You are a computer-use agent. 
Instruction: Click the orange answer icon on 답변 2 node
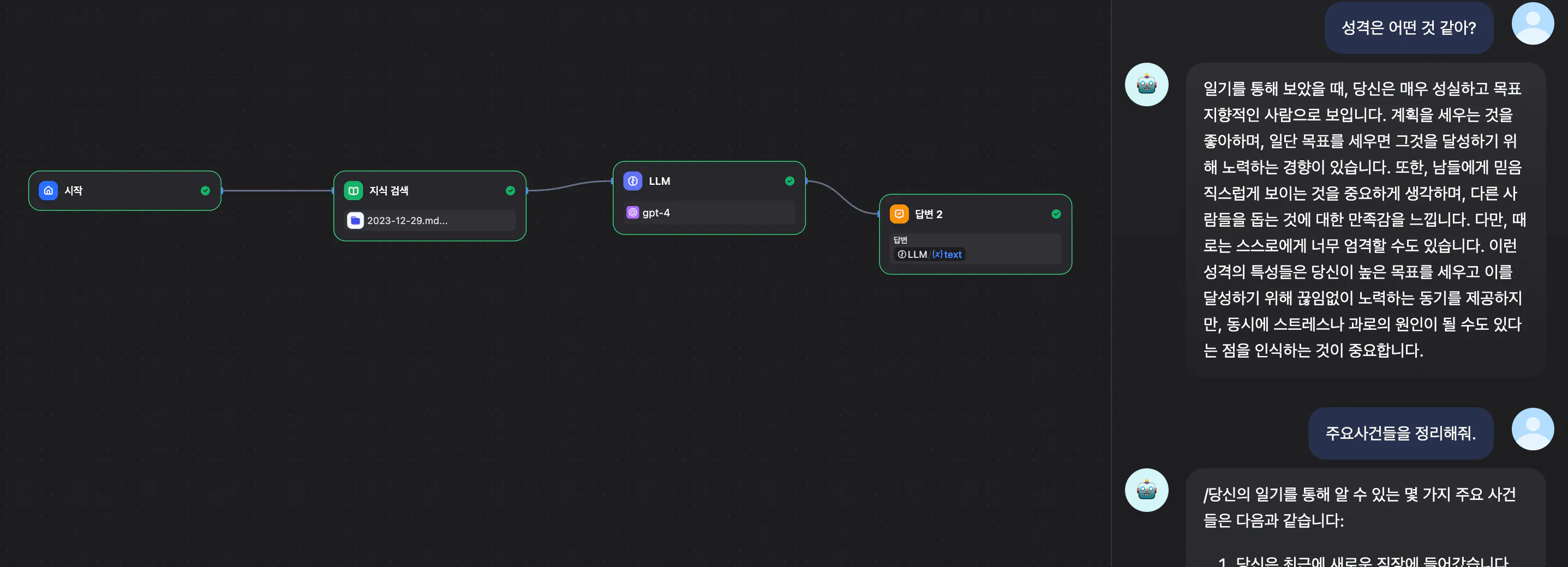[899, 214]
